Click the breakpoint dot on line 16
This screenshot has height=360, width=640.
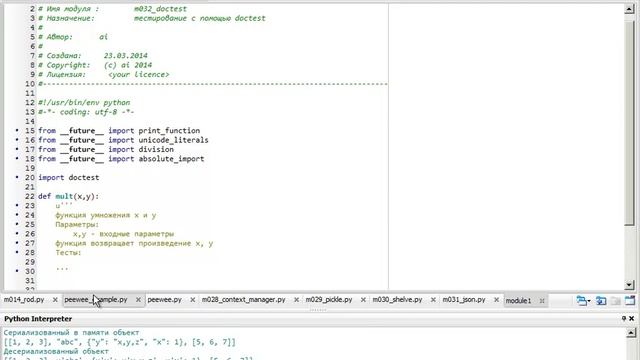point(17,140)
